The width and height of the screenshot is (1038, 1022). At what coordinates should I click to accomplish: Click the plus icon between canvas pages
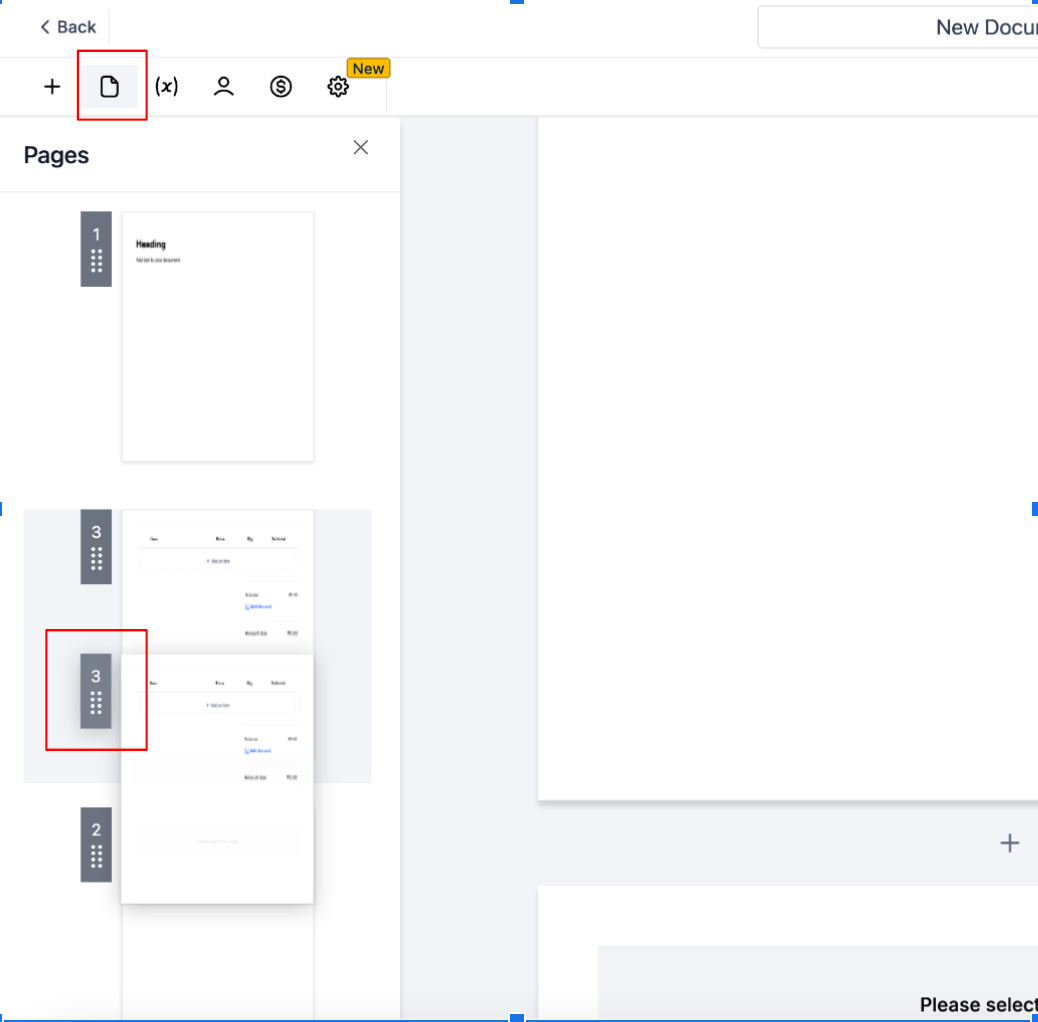click(1010, 843)
